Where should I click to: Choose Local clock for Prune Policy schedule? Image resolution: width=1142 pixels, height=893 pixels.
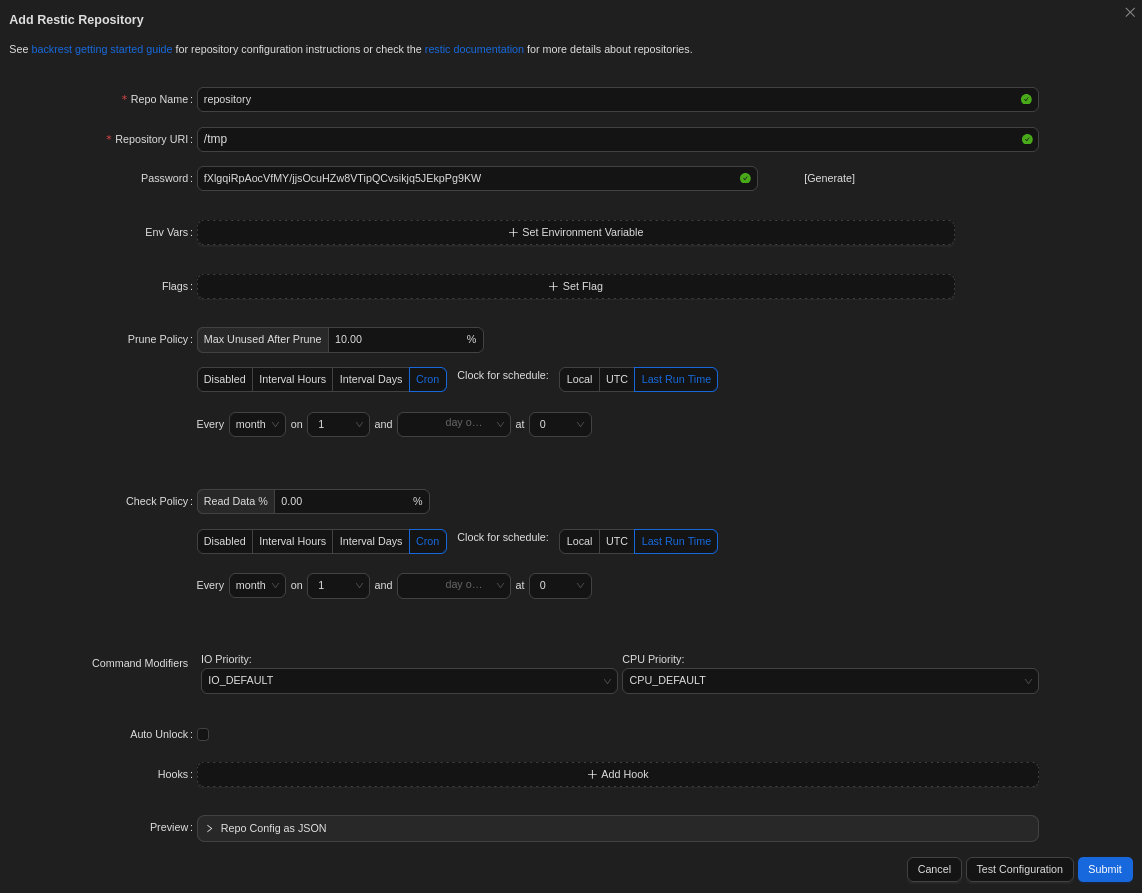pos(579,380)
